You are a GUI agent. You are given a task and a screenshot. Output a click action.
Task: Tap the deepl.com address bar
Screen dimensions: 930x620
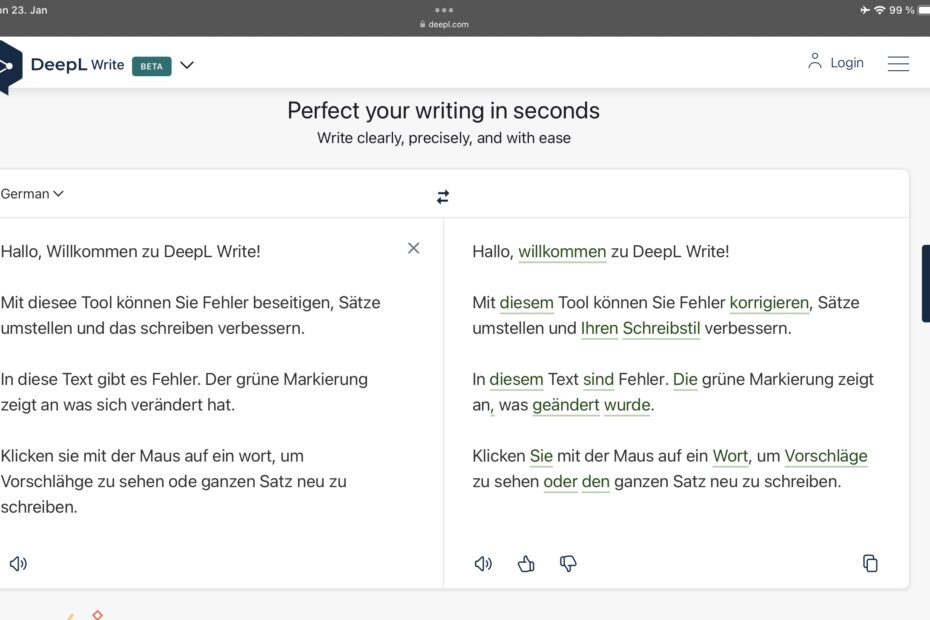click(444, 24)
